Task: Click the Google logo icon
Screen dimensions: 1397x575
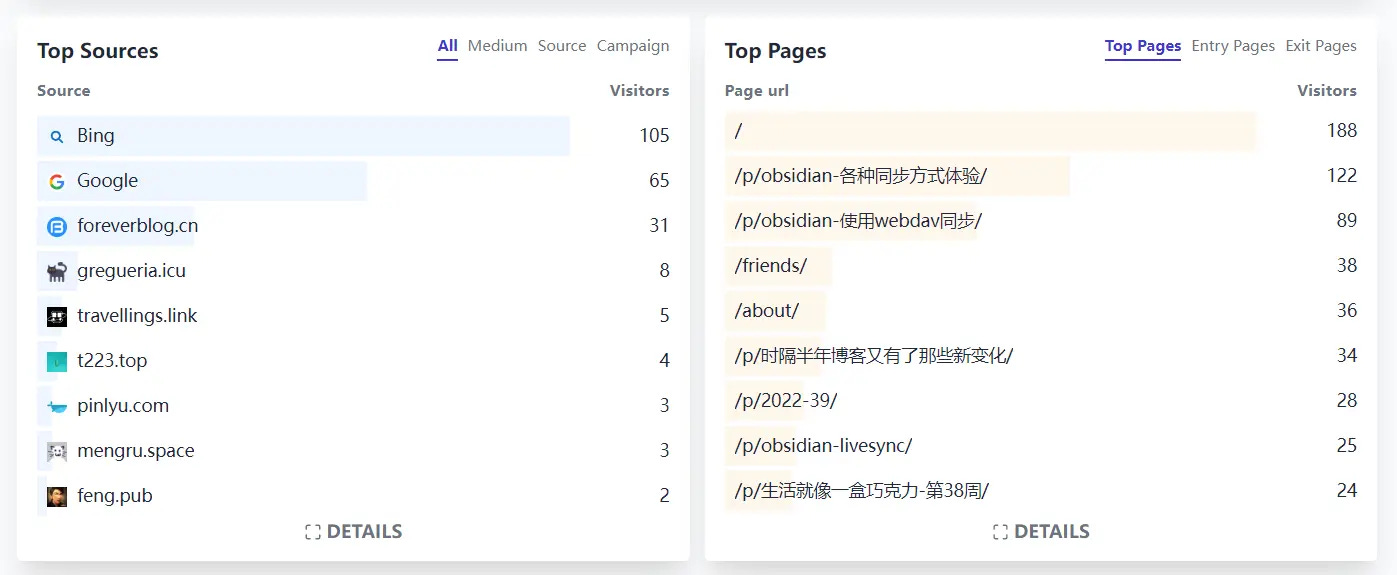Action: click(57, 181)
